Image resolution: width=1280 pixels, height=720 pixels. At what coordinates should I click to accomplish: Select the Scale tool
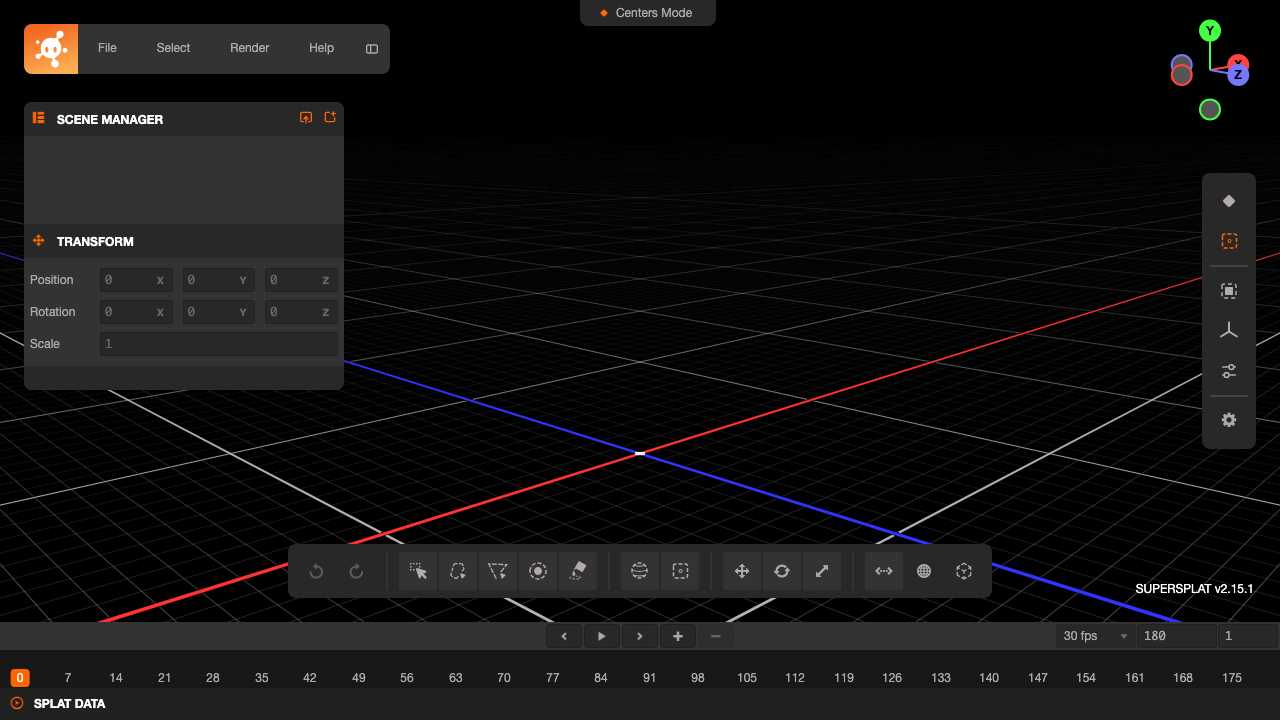tap(822, 570)
